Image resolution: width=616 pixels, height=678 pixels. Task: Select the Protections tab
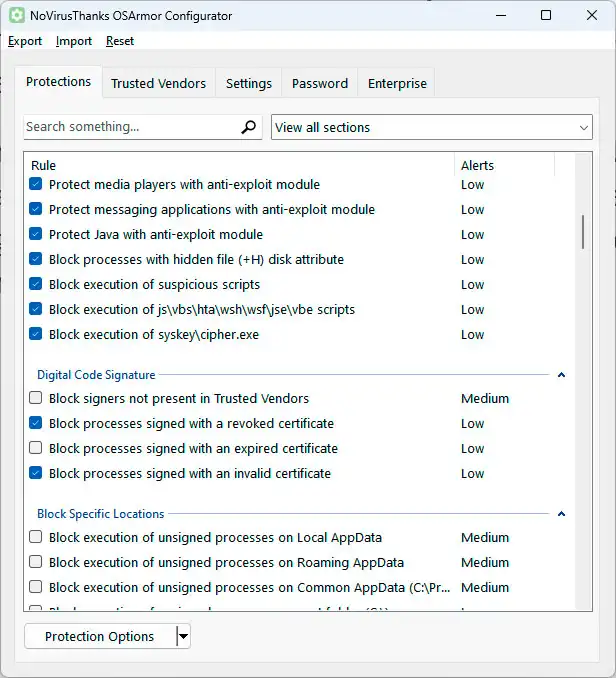click(x=58, y=82)
